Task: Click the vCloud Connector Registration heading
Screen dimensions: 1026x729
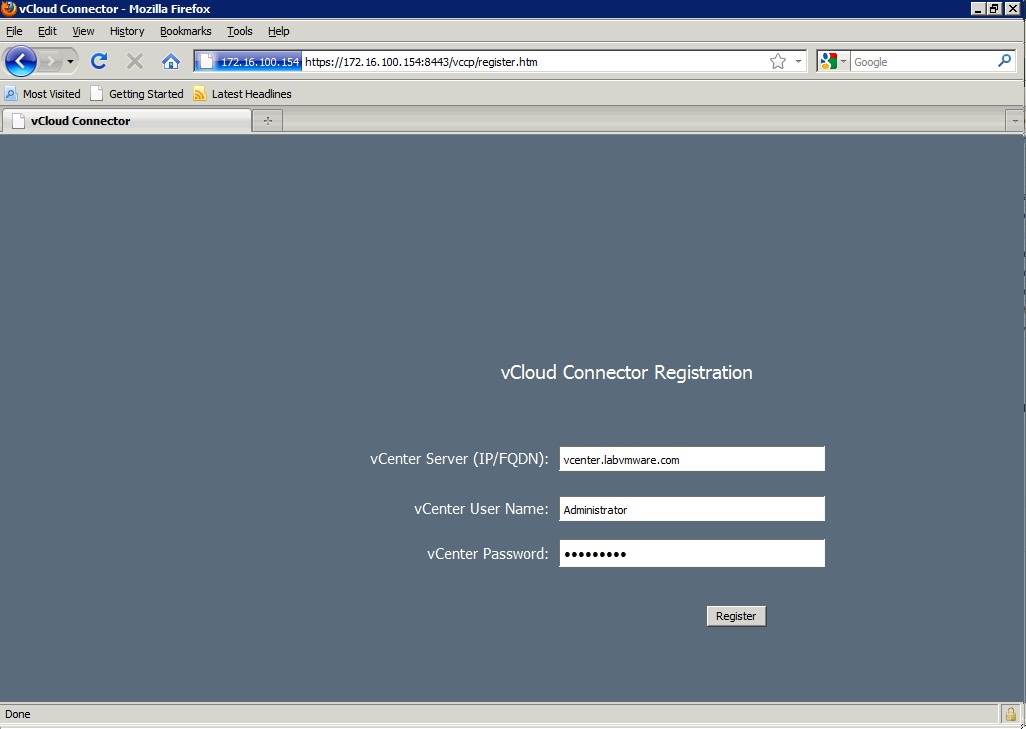Action: (x=626, y=372)
